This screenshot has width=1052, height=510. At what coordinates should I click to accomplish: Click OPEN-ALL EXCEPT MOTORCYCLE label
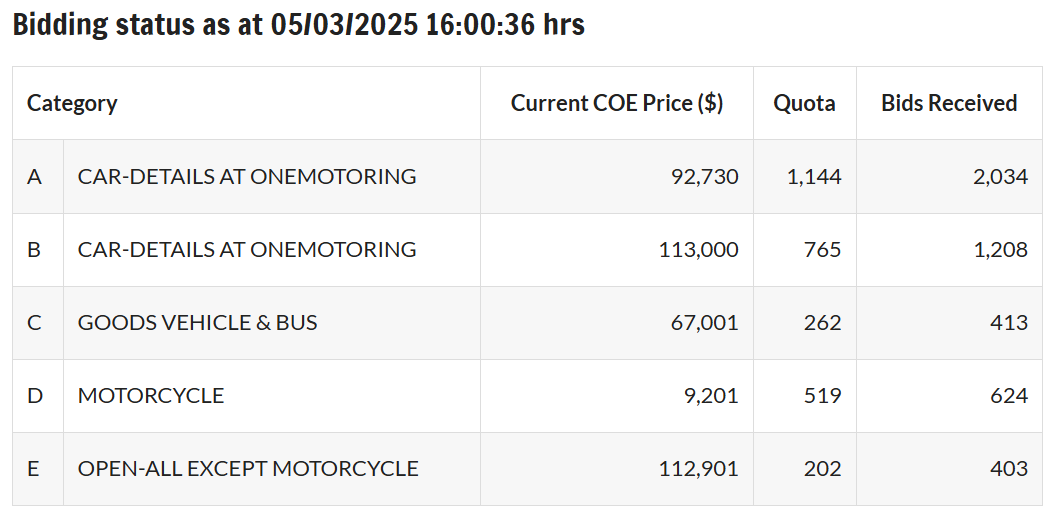(x=248, y=468)
